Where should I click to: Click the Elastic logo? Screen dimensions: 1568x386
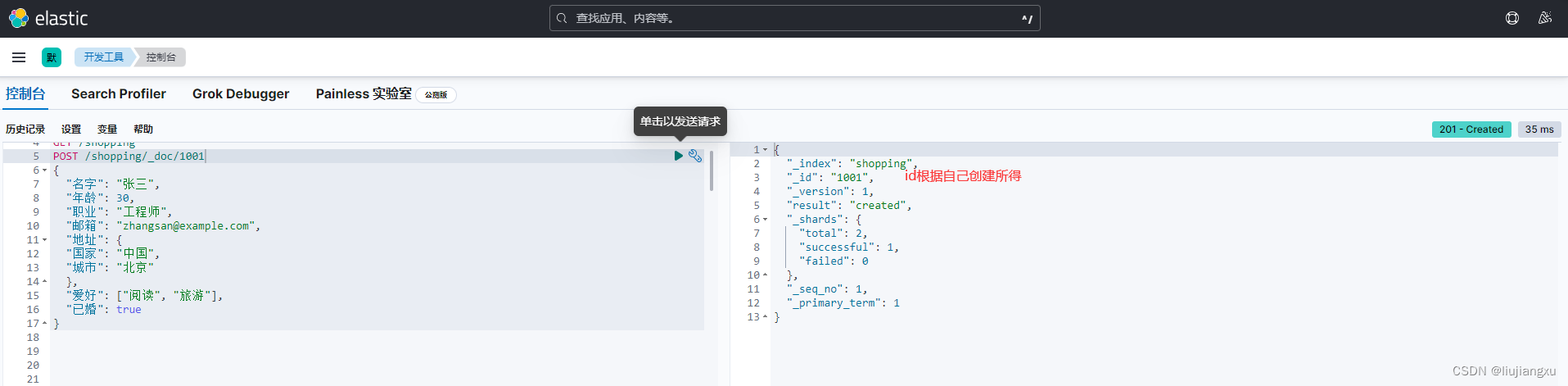[48, 18]
